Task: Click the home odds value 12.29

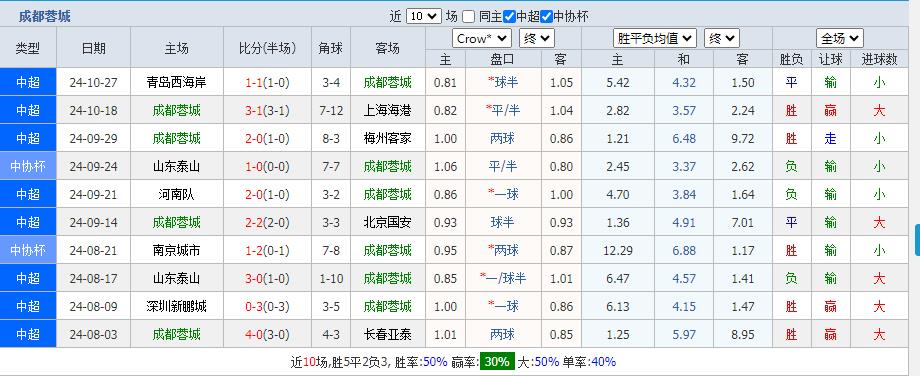Action: point(618,251)
